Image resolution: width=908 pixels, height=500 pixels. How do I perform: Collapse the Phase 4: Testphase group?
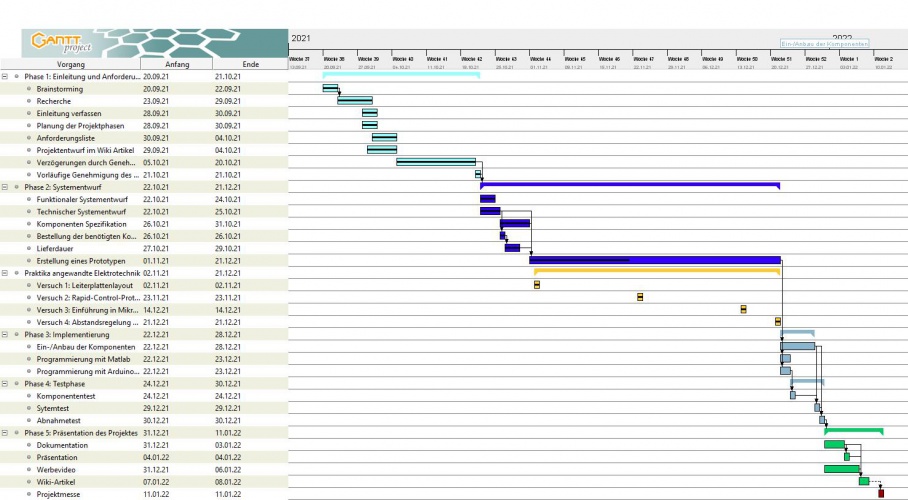pos(5,383)
